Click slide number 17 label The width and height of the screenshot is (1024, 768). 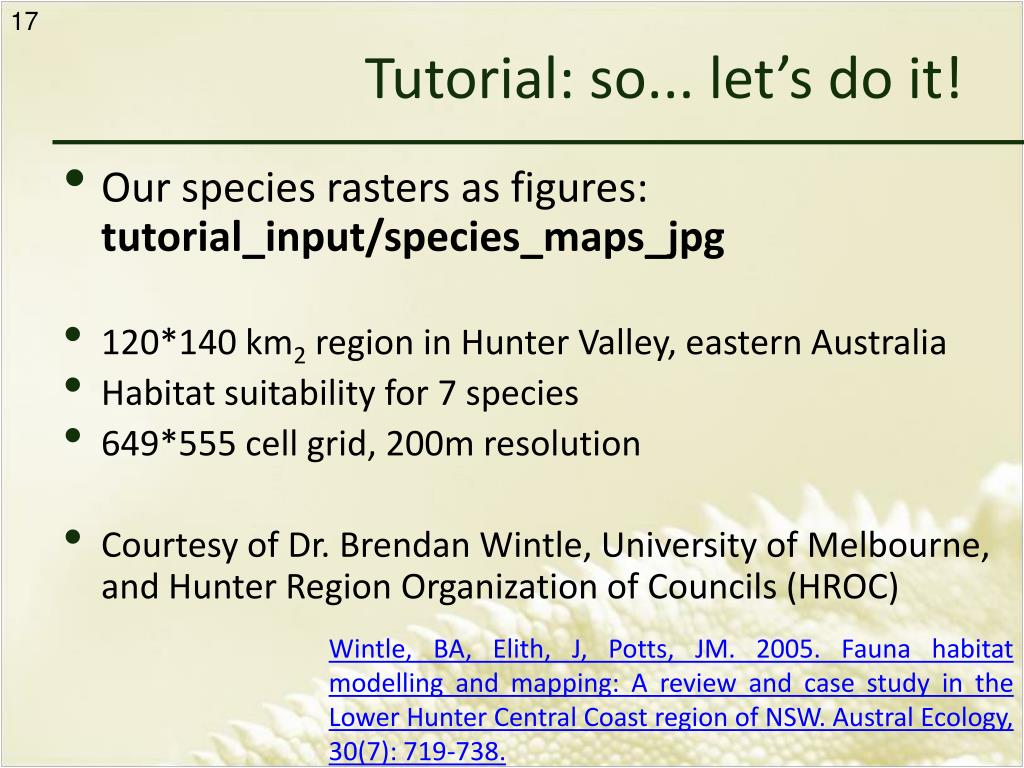coord(24,22)
